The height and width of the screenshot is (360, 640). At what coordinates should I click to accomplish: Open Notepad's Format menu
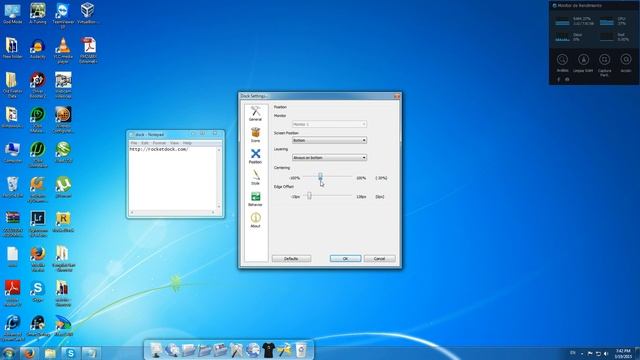coord(159,143)
